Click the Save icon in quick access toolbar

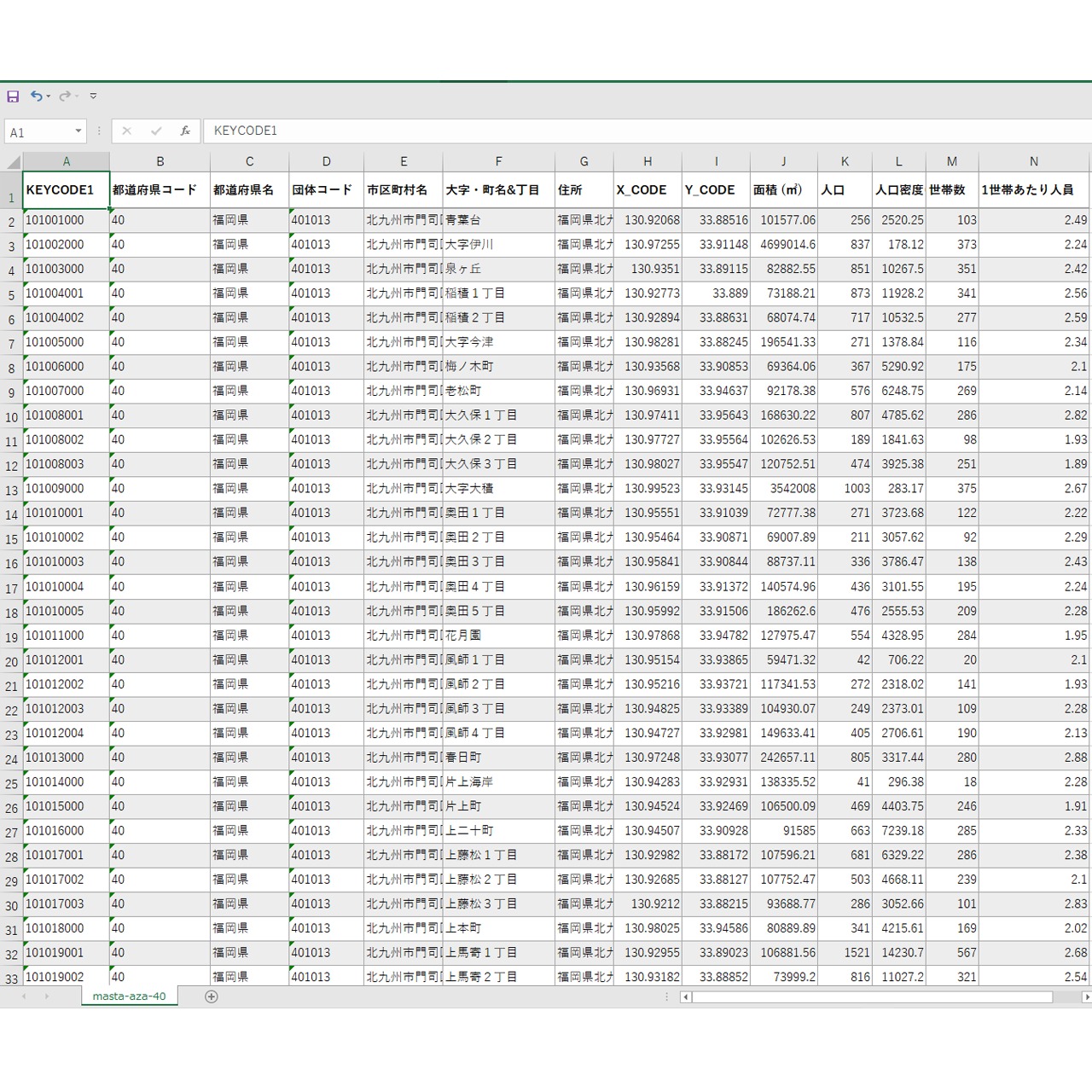(13, 96)
